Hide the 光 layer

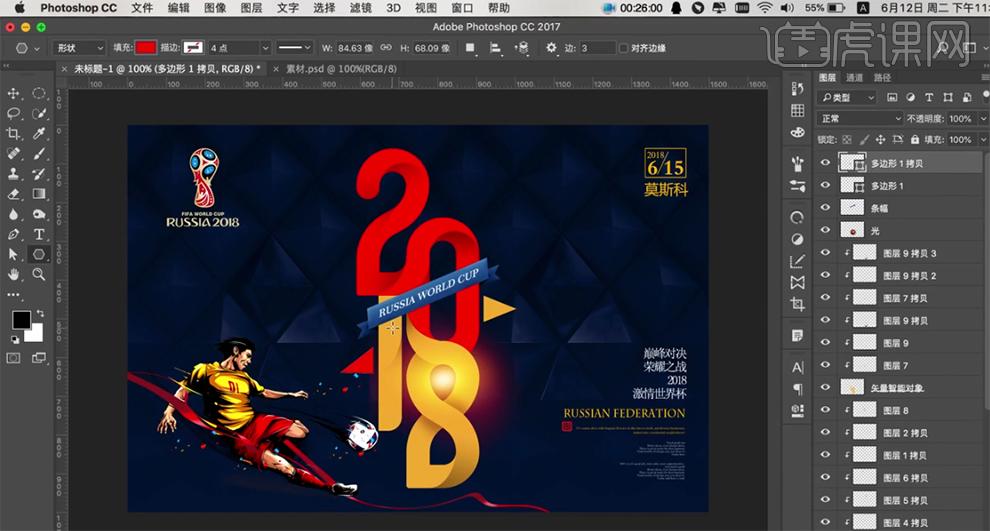point(825,230)
